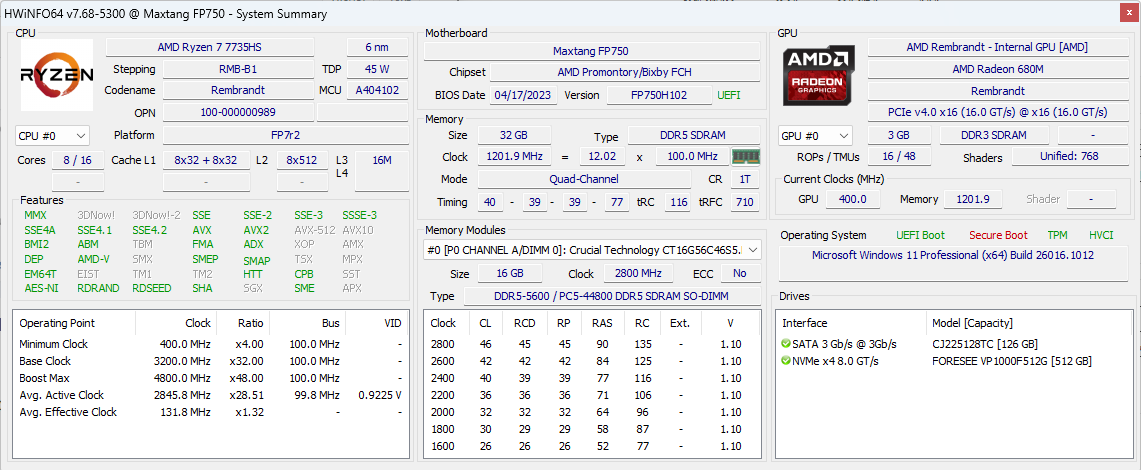Expand the memory module selection dropdown
The image size is (1141, 470).
(x=592, y=250)
